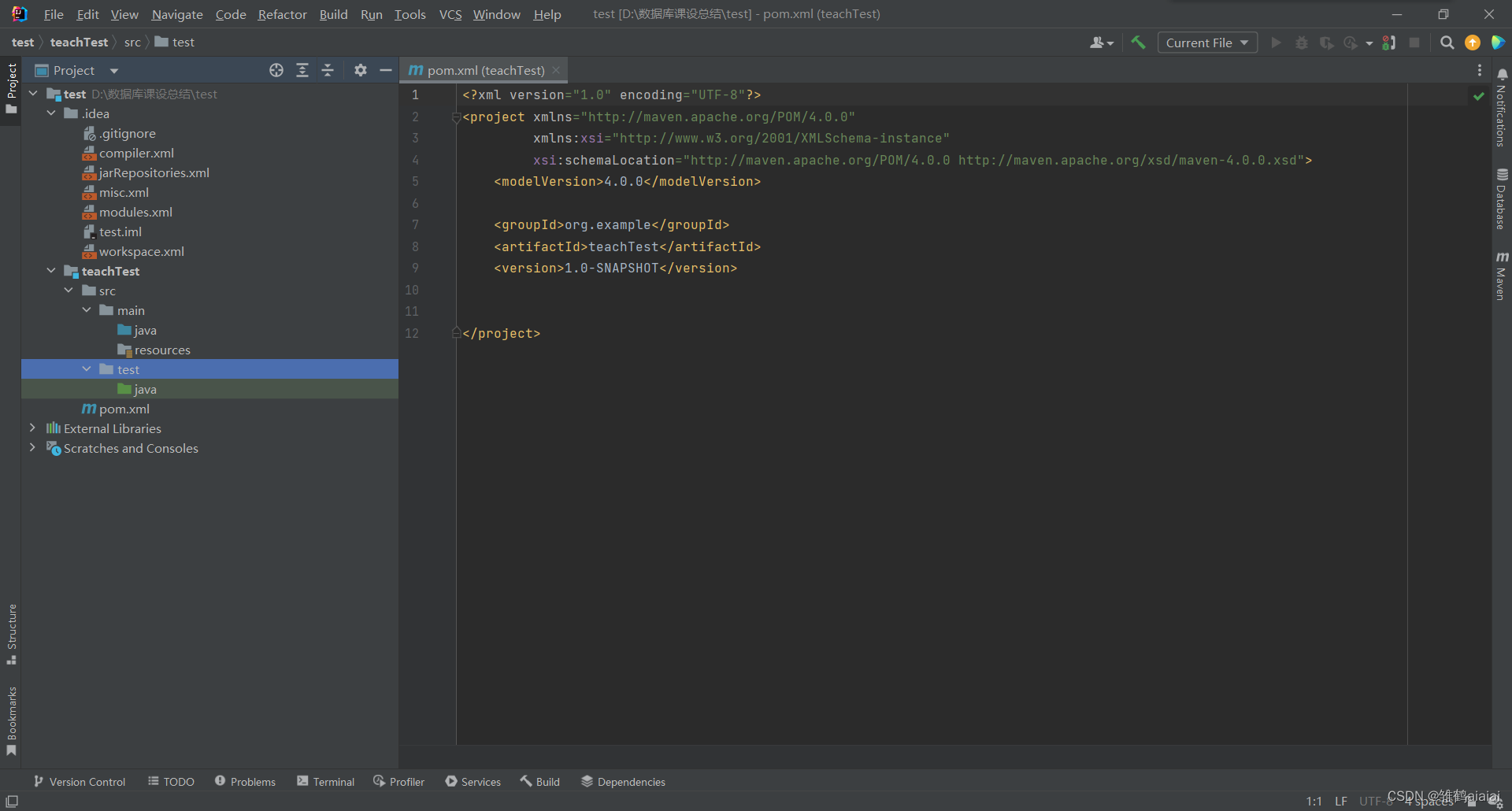
Task: Click the Debug bug icon
Action: [1301, 43]
